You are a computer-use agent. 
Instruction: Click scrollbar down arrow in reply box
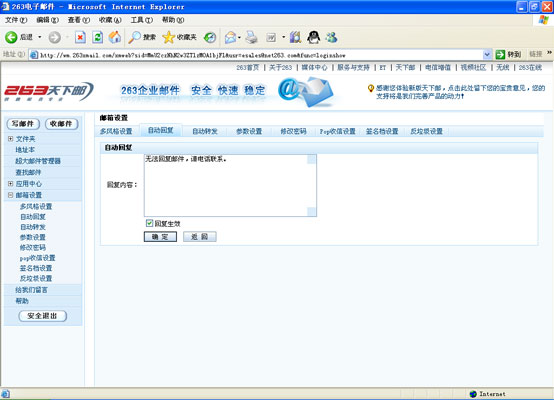pyautogui.click(x=312, y=212)
